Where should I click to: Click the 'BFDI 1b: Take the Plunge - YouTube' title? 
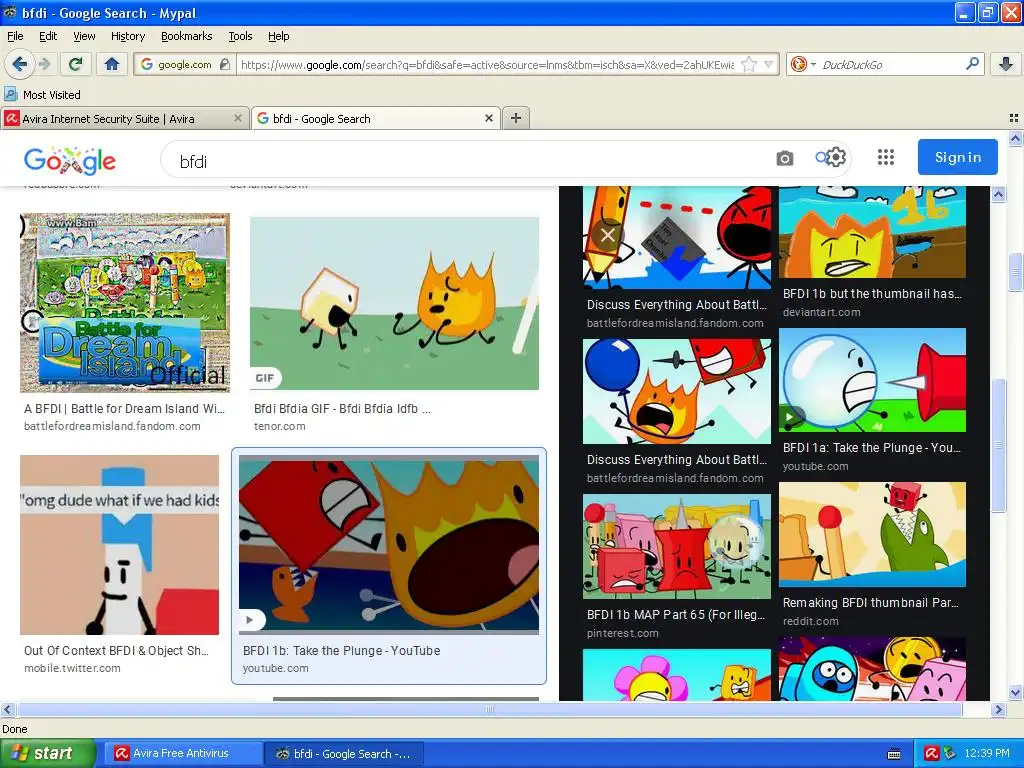coord(342,650)
